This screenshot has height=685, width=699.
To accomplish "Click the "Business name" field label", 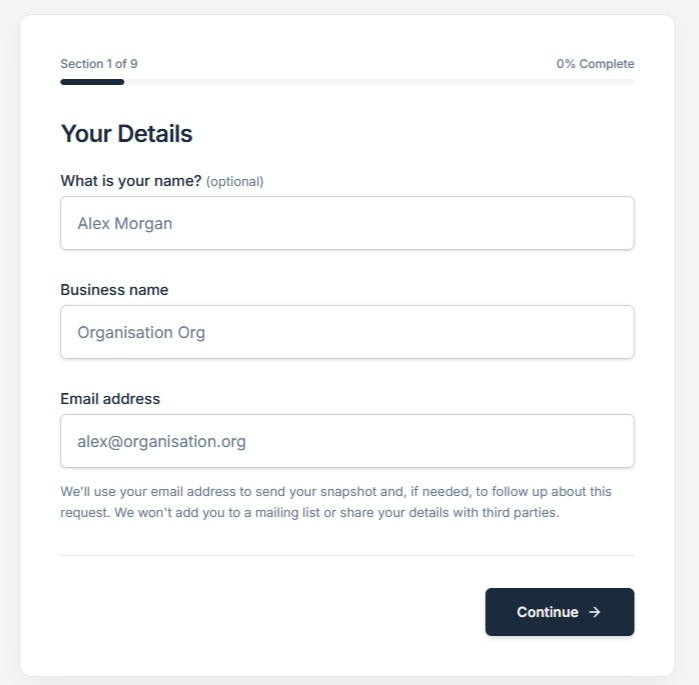I will 114,290.
